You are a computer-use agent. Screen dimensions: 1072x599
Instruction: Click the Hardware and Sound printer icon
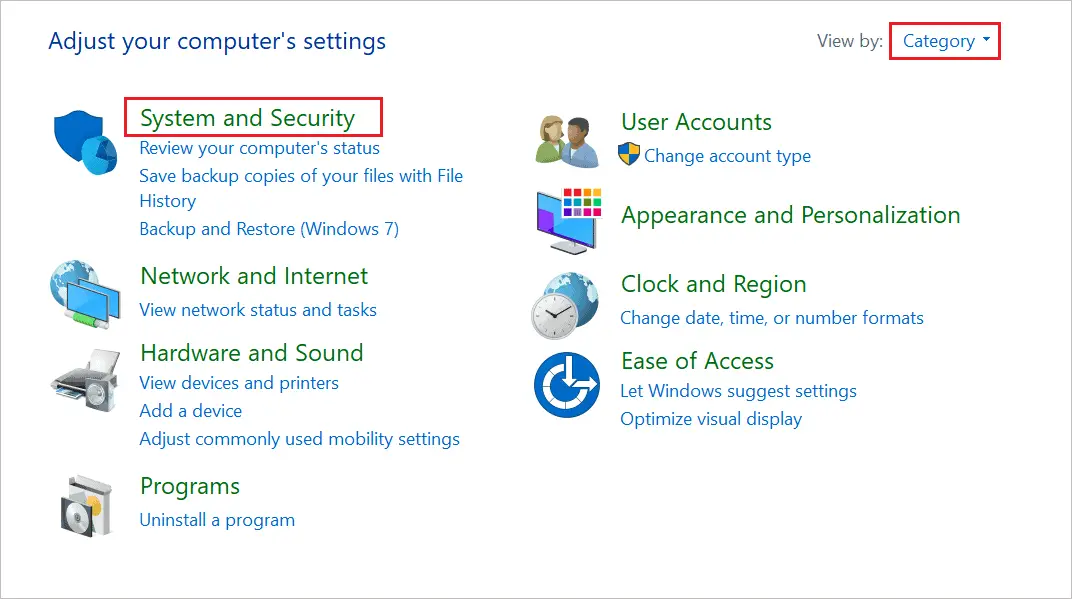(85, 380)
